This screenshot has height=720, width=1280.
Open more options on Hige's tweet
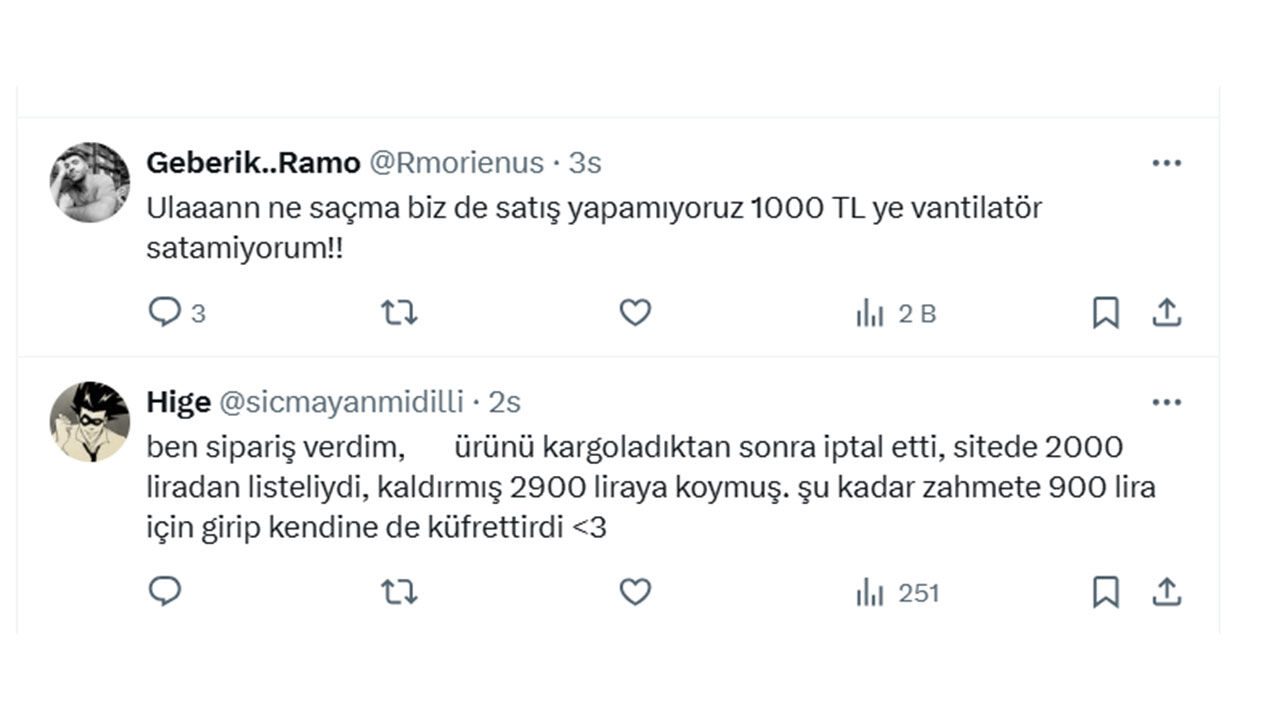click(1166, 402)
